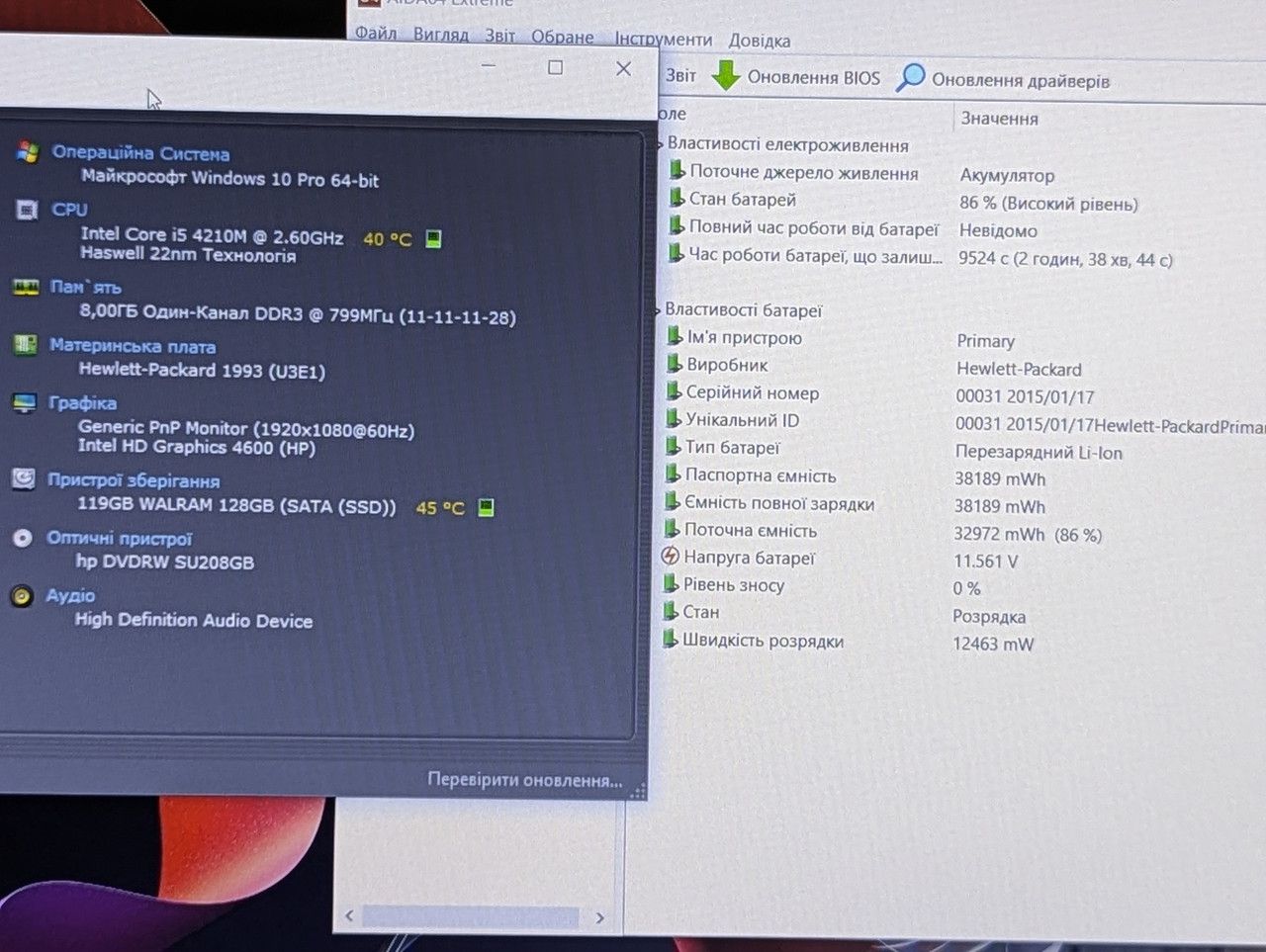The height and width of the screenshot is (952, 1266).
Task: Click the speaker icon beside Аудіо
Action: coord(22,596)
